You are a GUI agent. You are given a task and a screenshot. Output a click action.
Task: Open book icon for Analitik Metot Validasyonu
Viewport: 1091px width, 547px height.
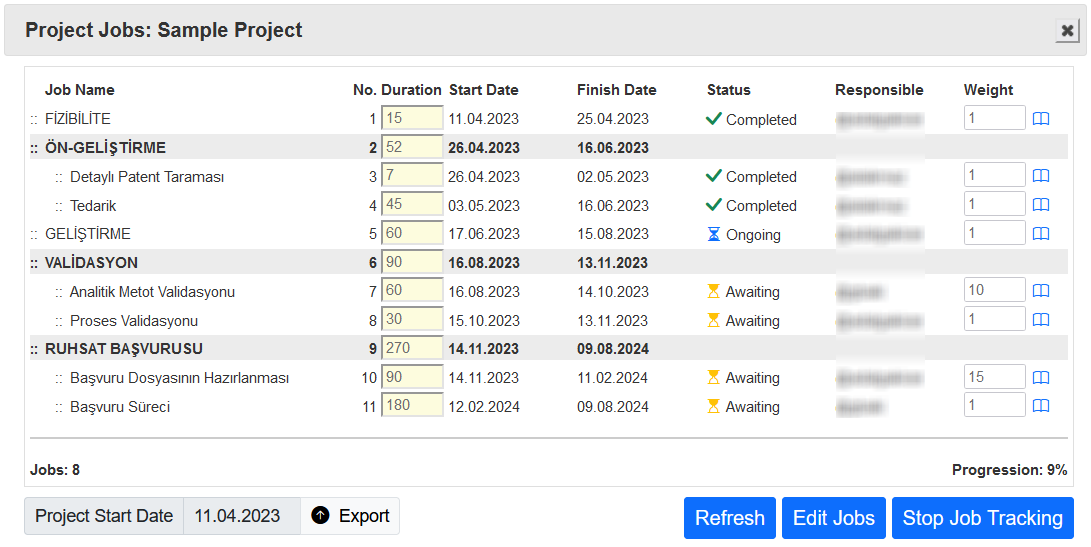(1041, 291)
